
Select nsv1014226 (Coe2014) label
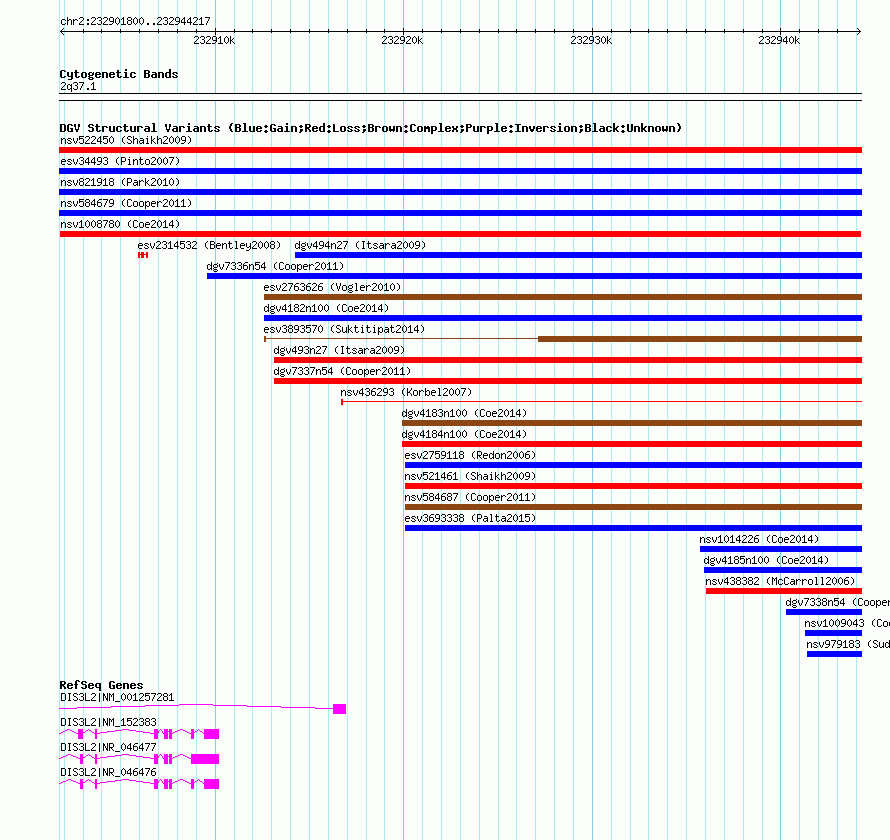(759, 539)
